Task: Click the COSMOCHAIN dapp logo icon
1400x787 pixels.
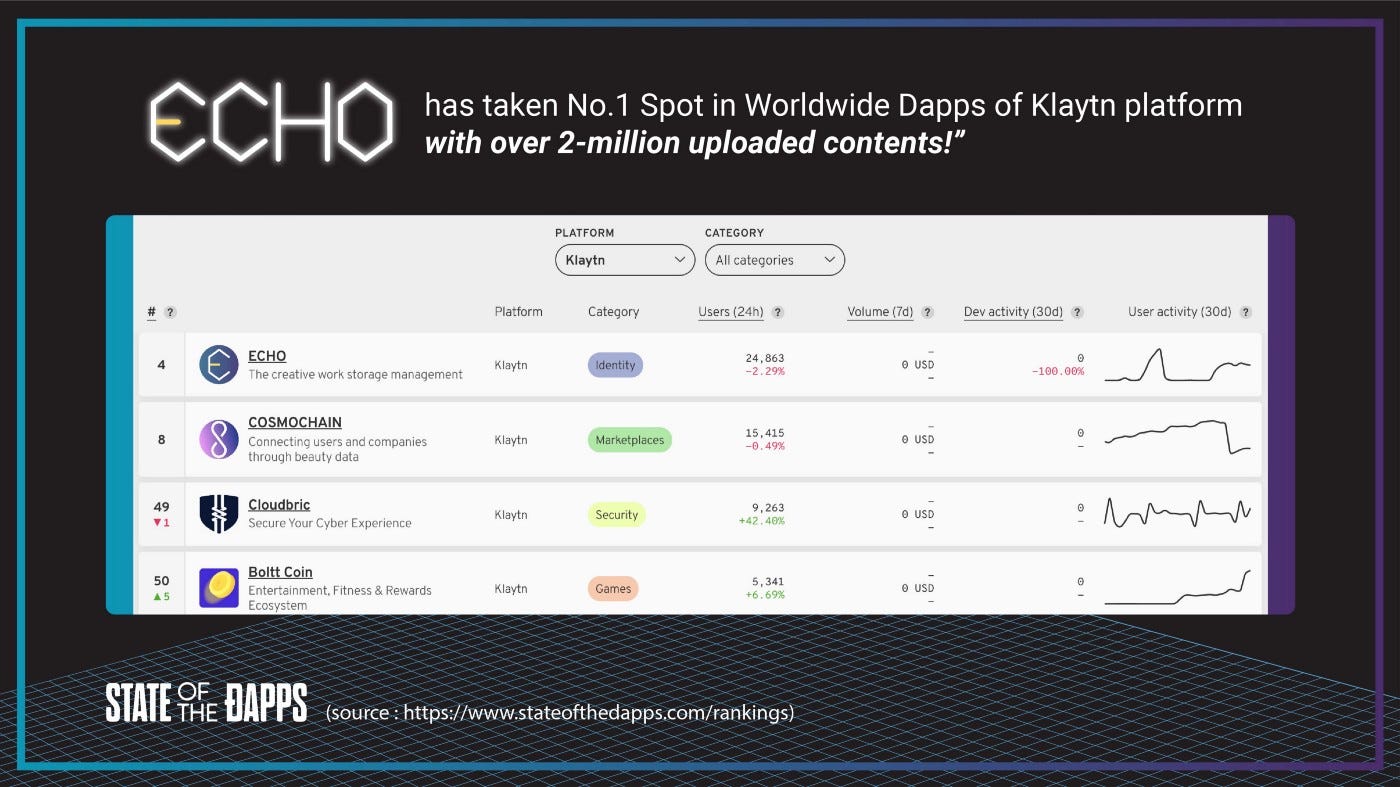Action: (x=218, y=440)
